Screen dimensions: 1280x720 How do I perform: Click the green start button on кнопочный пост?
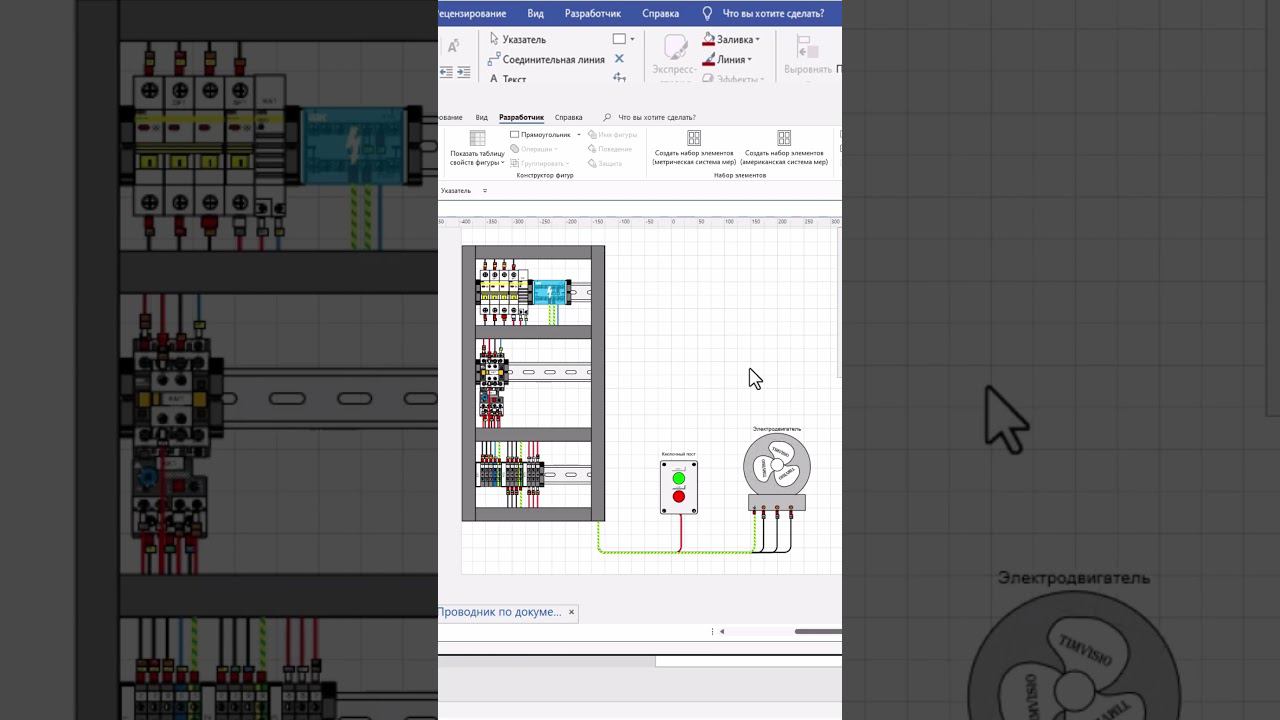point(679,478)
